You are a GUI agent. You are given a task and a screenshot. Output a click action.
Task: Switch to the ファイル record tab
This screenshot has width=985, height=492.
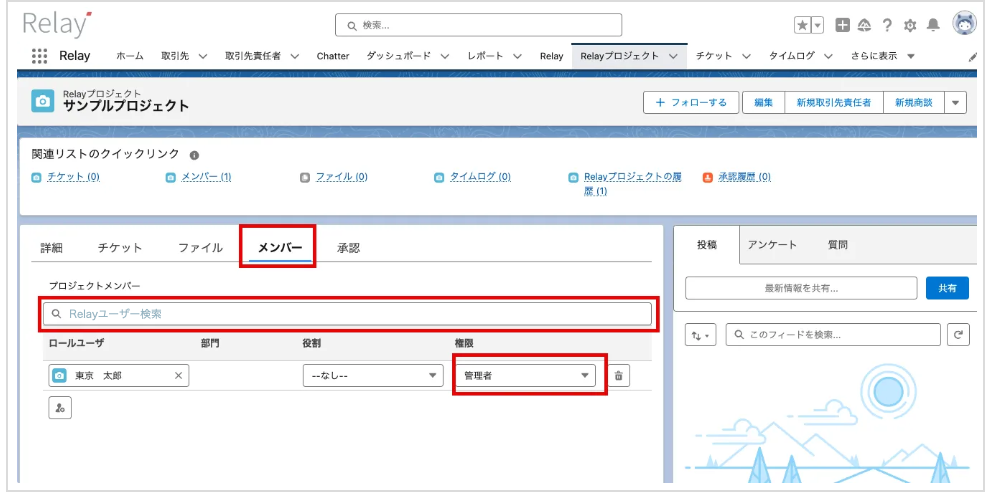pos(200,248)
